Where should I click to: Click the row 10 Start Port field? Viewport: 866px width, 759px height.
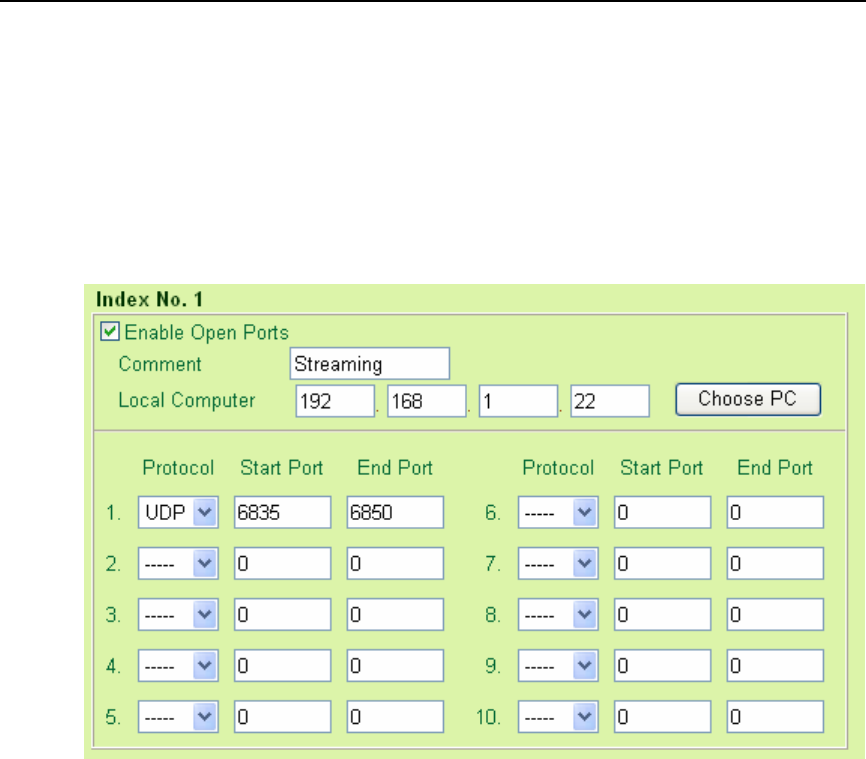coord(662,716)
